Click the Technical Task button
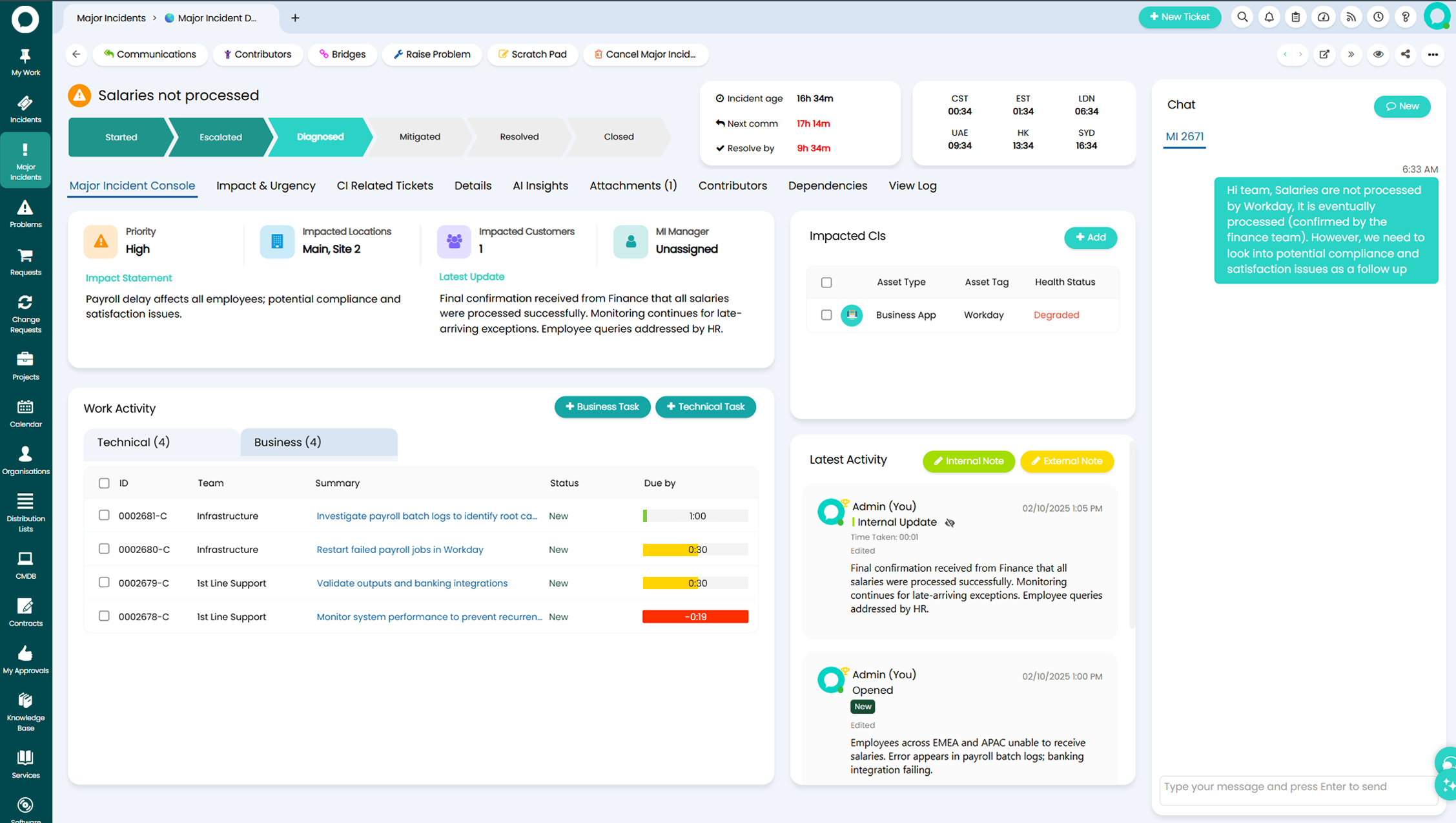Screen dimensions: 1456x823 tap(705, 407)
